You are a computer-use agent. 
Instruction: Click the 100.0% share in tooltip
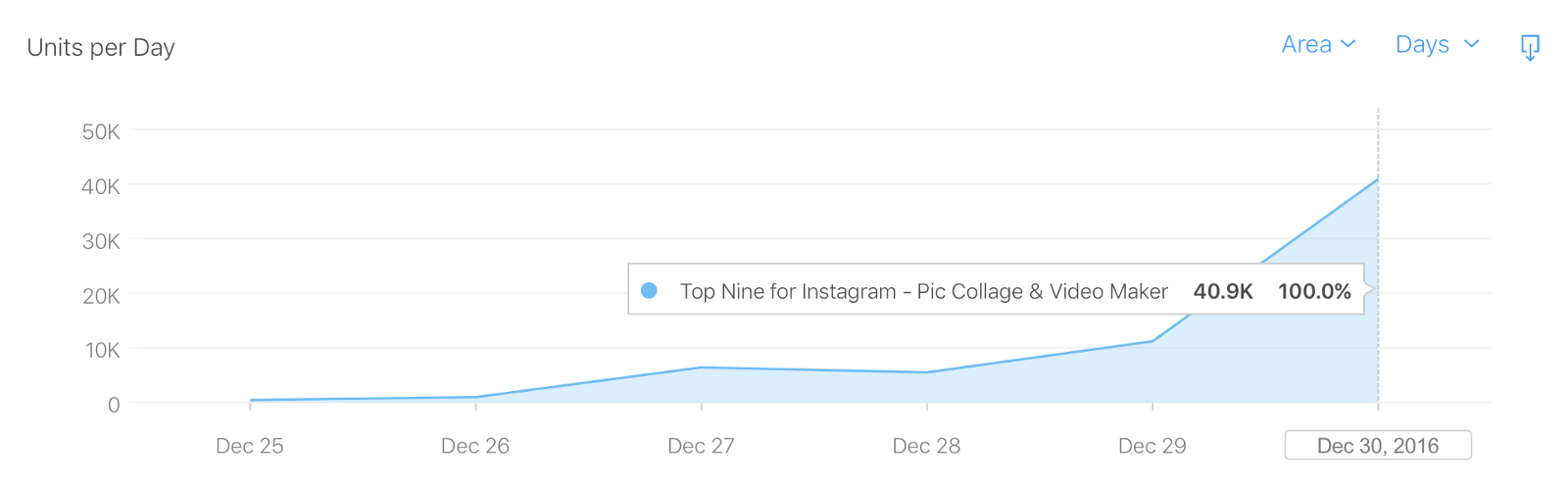1314,291
